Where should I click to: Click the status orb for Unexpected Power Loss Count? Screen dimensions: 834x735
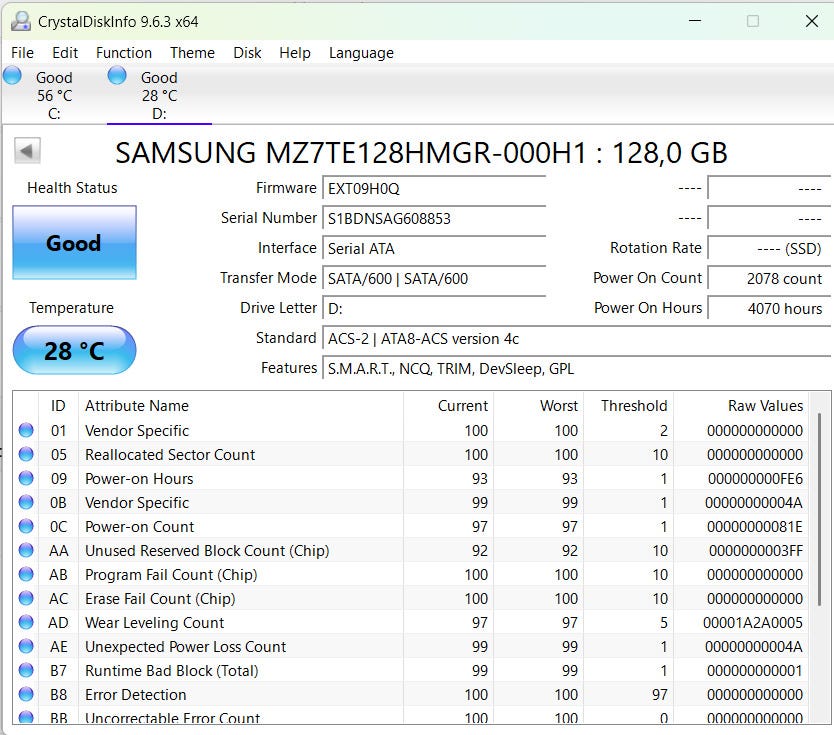26,646
